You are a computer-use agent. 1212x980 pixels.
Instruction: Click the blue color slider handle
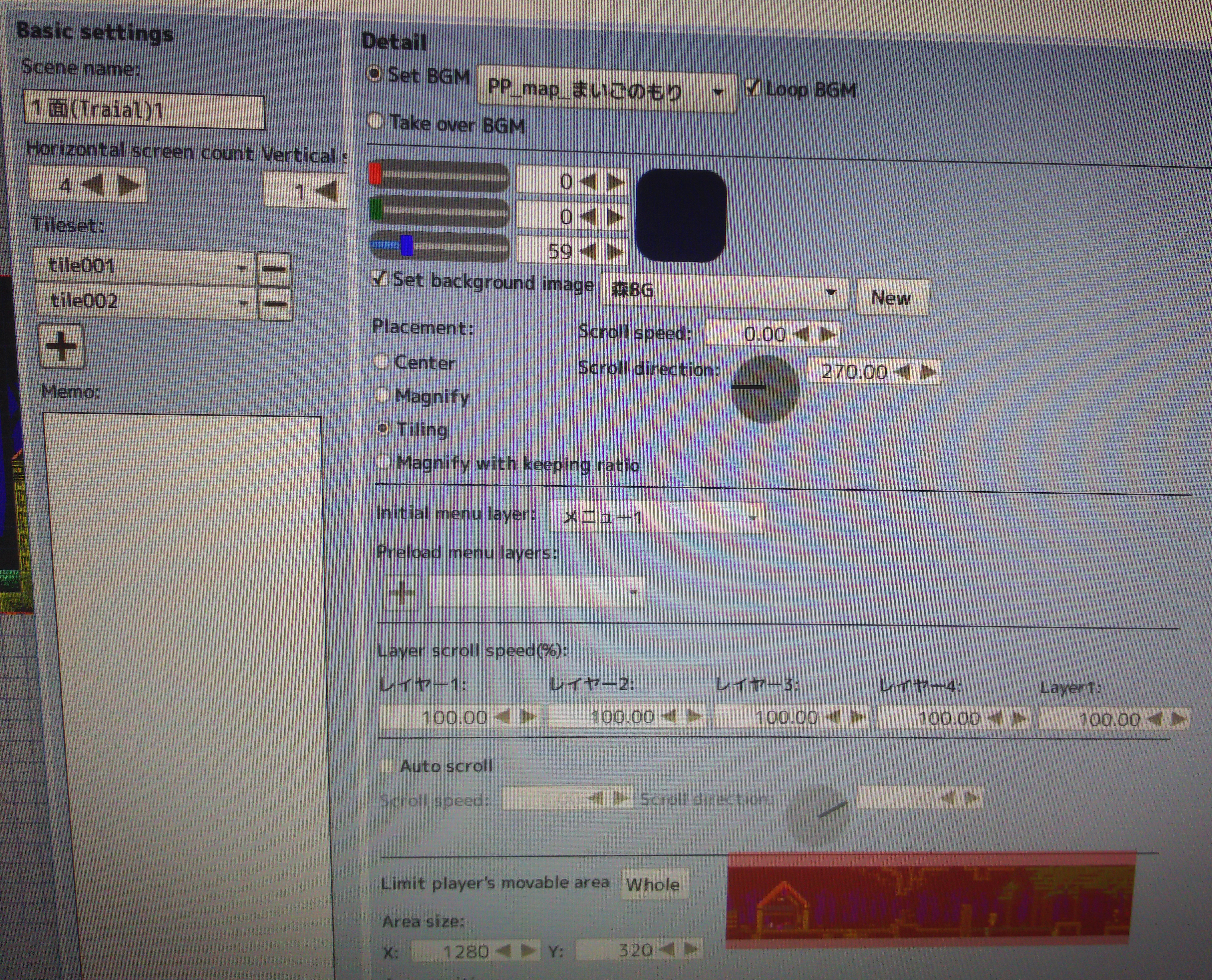(x=406, y=246)
